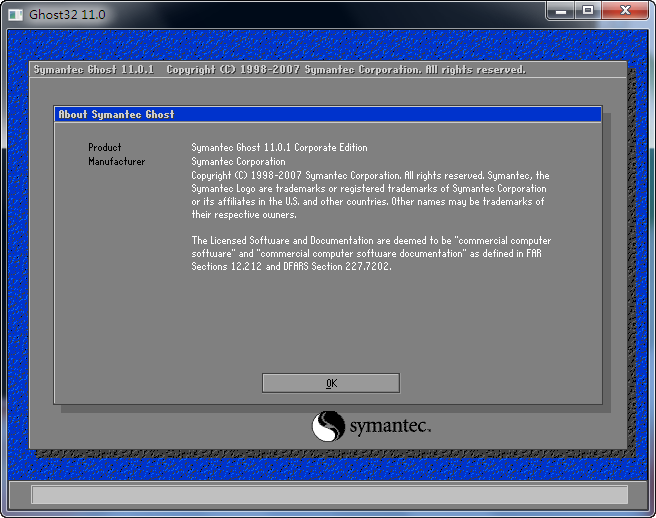
Task: Click the "Symantec Corporation" manufacturer value
Action: pyautogui.click(x=238, y=161)
